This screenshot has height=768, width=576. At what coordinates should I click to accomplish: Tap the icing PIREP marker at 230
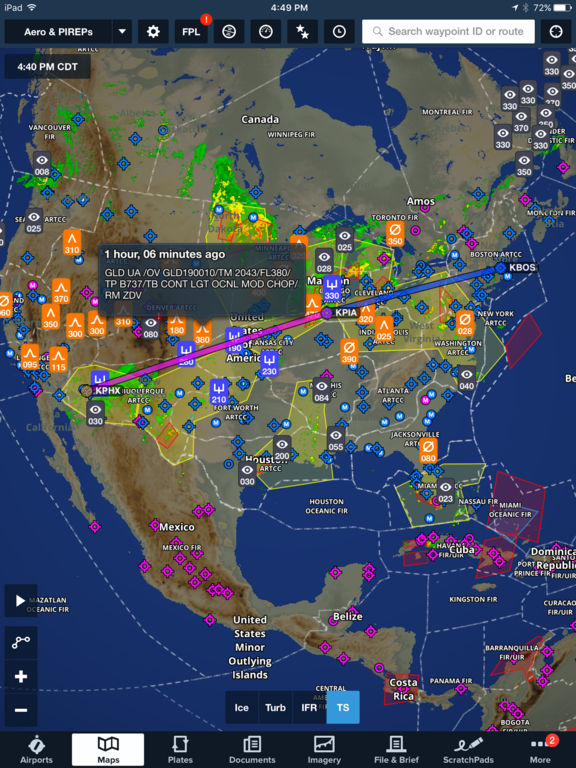(x=269, y=363)
